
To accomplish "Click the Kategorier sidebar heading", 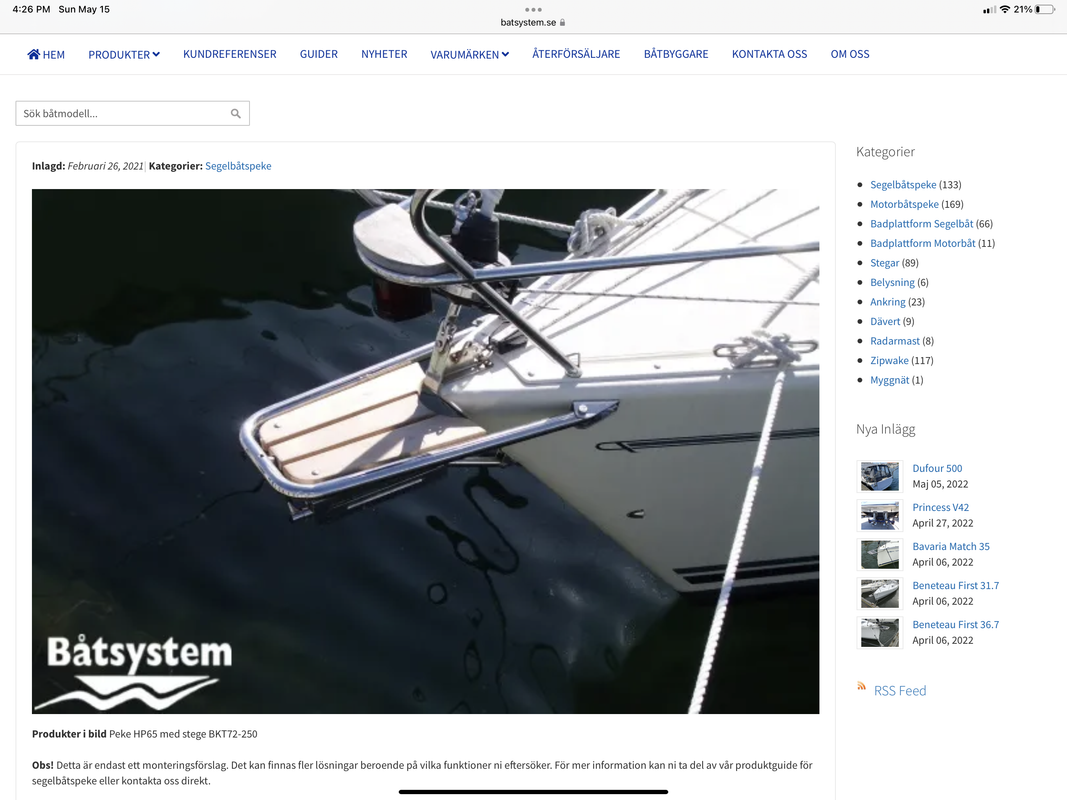I will (885, 152).
